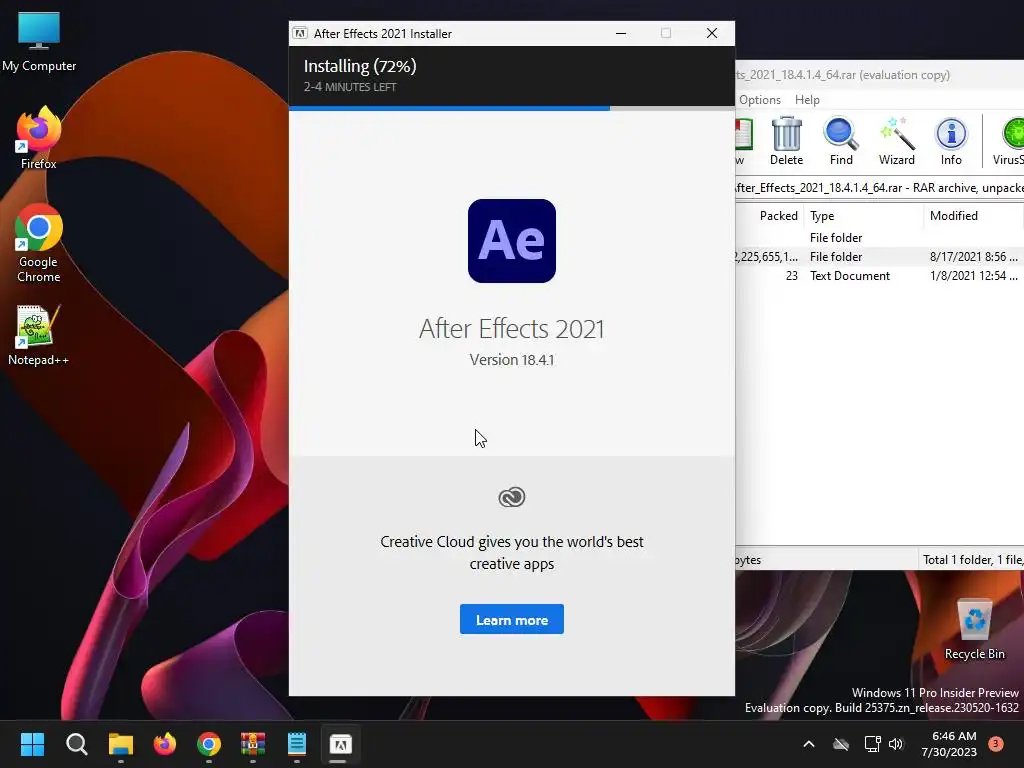
Task: Sort WinRAR list by Modified column
Action: 973,216
